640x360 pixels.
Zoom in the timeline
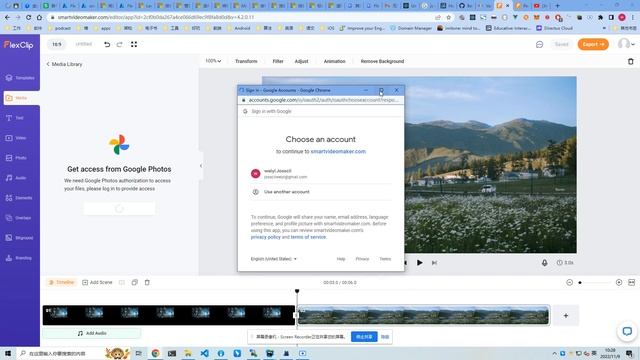(619, 282)
